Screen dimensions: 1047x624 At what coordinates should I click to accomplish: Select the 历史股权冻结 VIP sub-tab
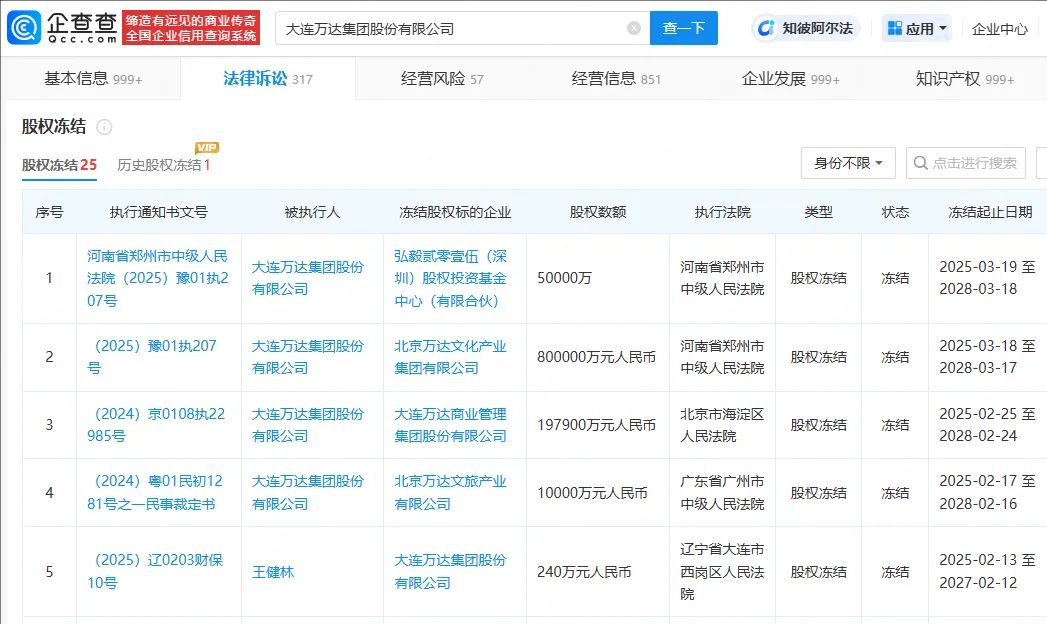(163, 165)
